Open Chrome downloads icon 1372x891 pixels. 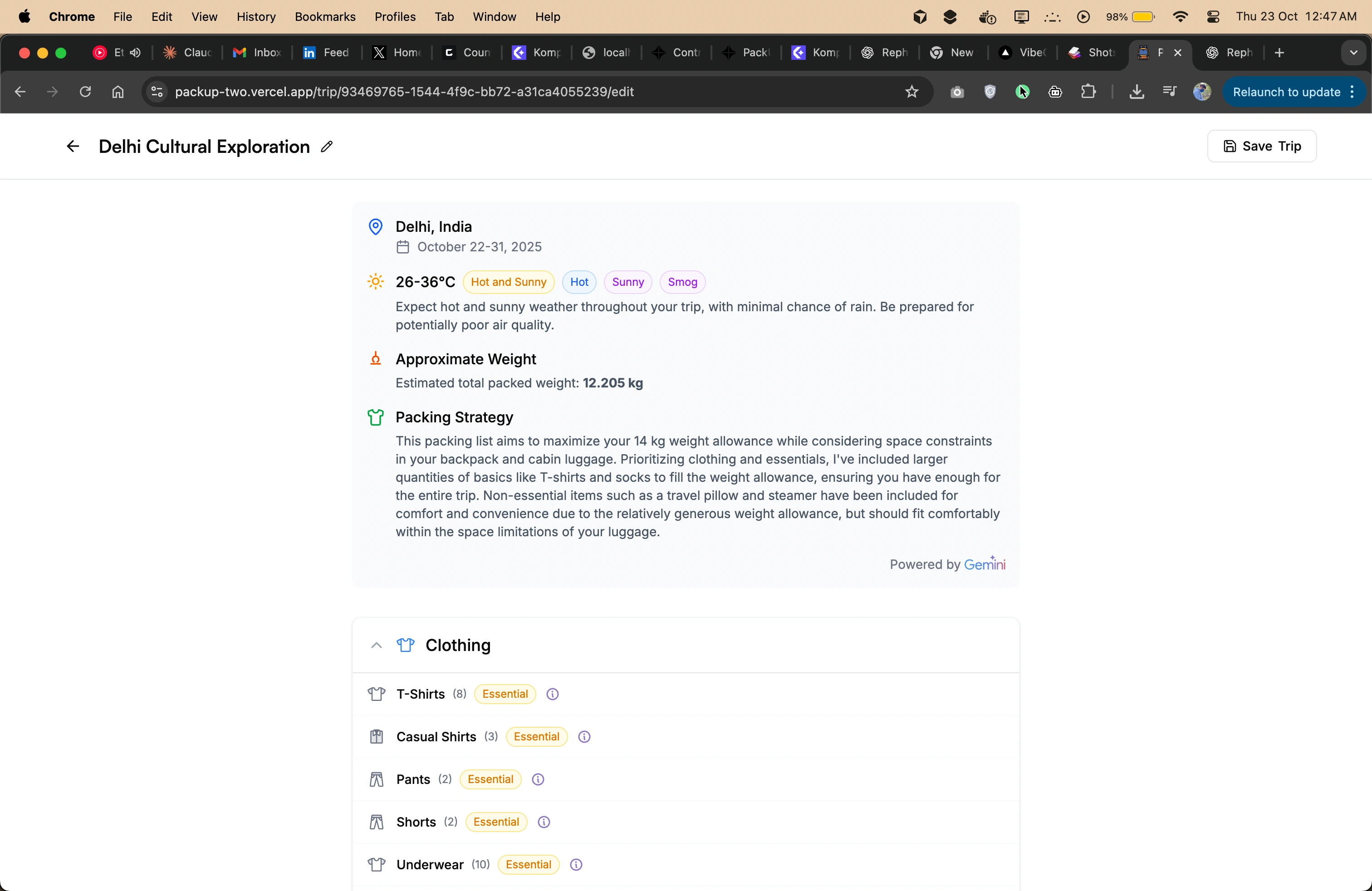1136,92
